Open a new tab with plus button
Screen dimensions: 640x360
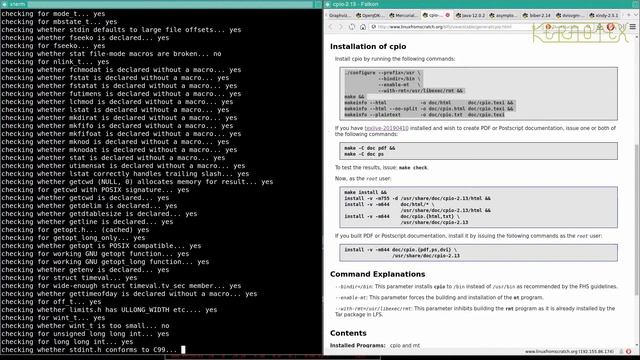[629, 15]
